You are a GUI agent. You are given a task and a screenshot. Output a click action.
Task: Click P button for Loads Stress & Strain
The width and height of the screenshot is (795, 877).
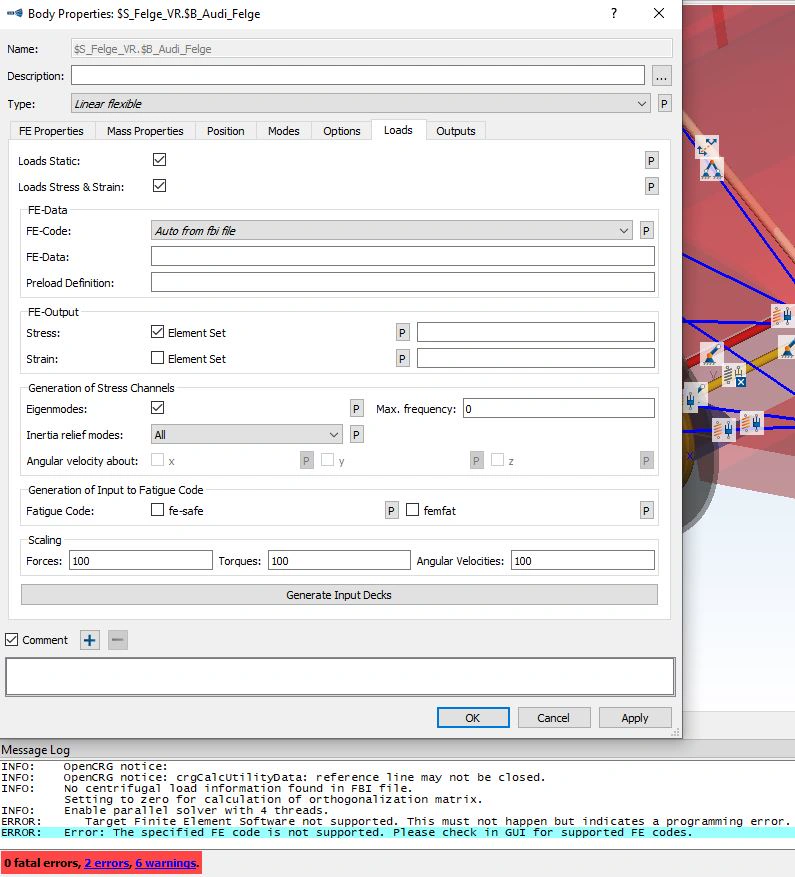click(x=651, y=187)
